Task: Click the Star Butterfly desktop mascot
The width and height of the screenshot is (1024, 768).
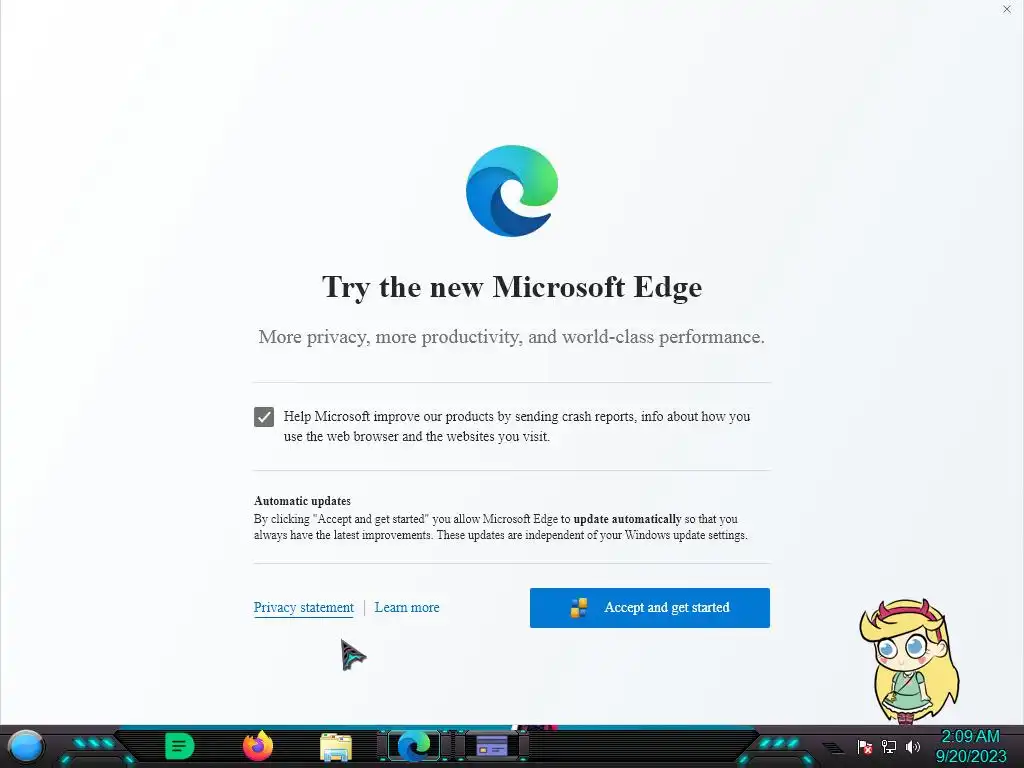Action: (909, 661)
